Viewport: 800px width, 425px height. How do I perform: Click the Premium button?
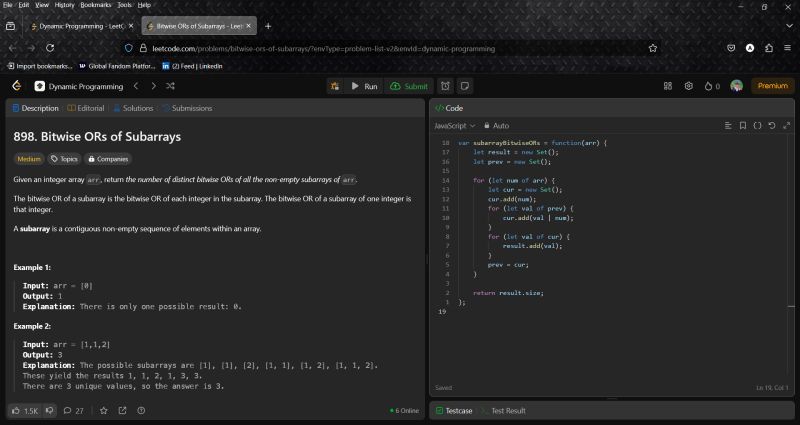772,86
